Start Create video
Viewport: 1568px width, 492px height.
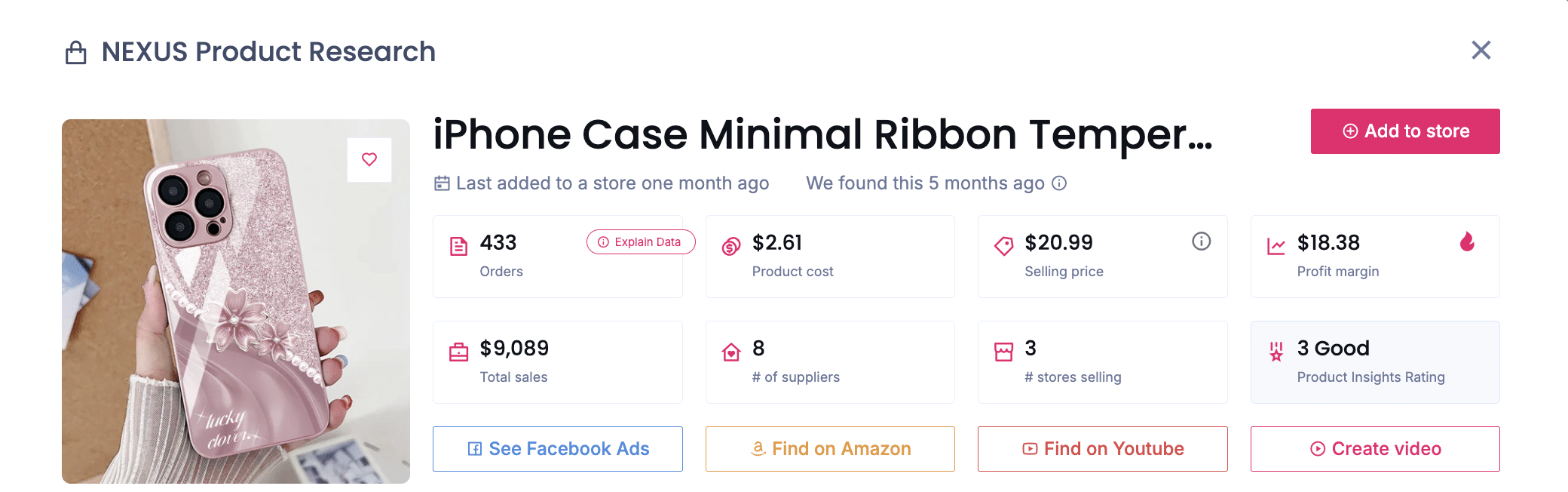1375,449
